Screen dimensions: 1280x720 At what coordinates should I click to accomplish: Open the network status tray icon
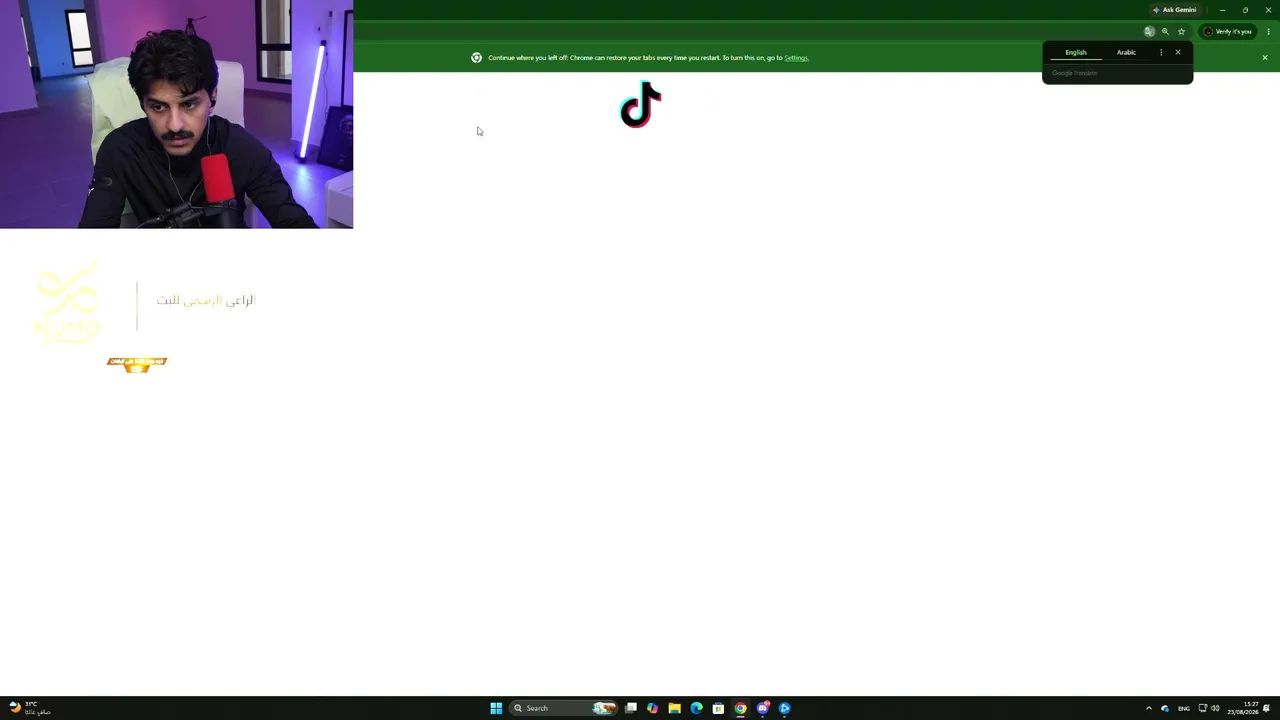coord(1203,708)
